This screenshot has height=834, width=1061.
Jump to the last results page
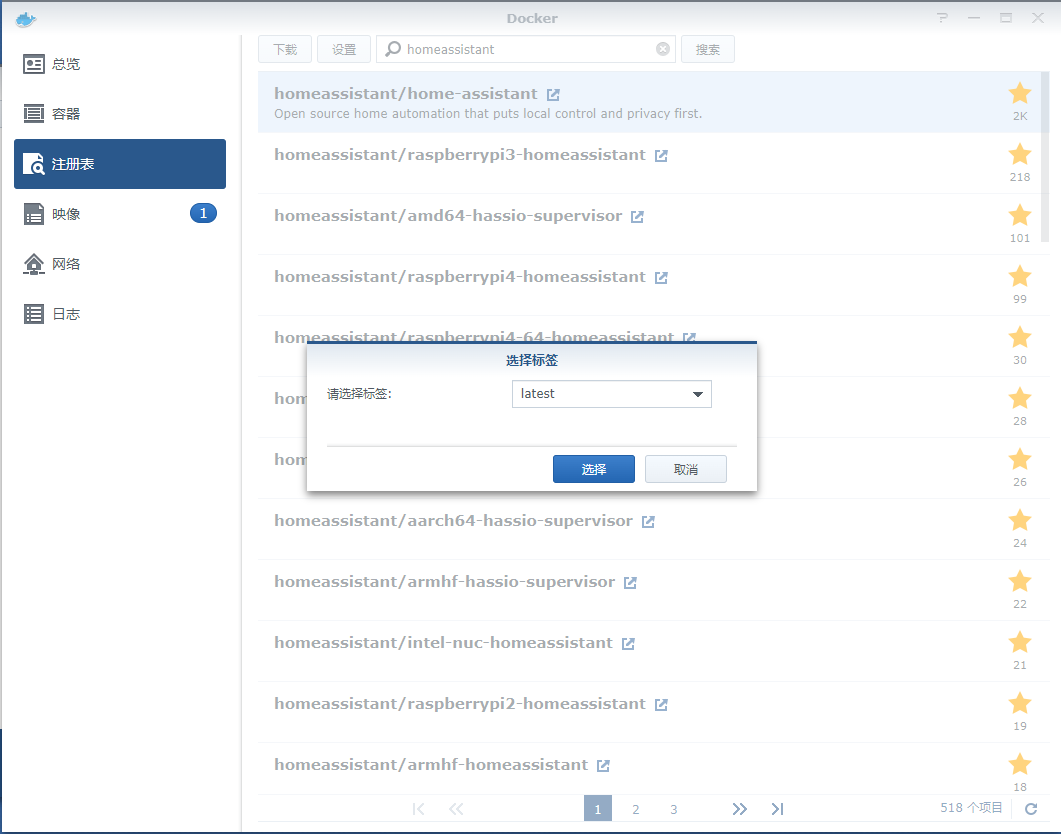click(x=777, y=808)
